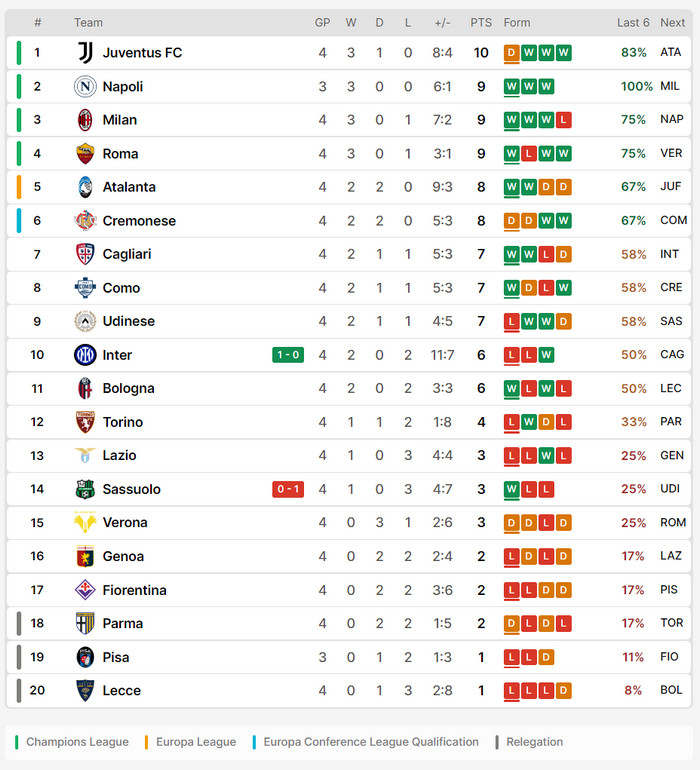
Task: Click the Lecce club crest
Action: tap(85, 691)
